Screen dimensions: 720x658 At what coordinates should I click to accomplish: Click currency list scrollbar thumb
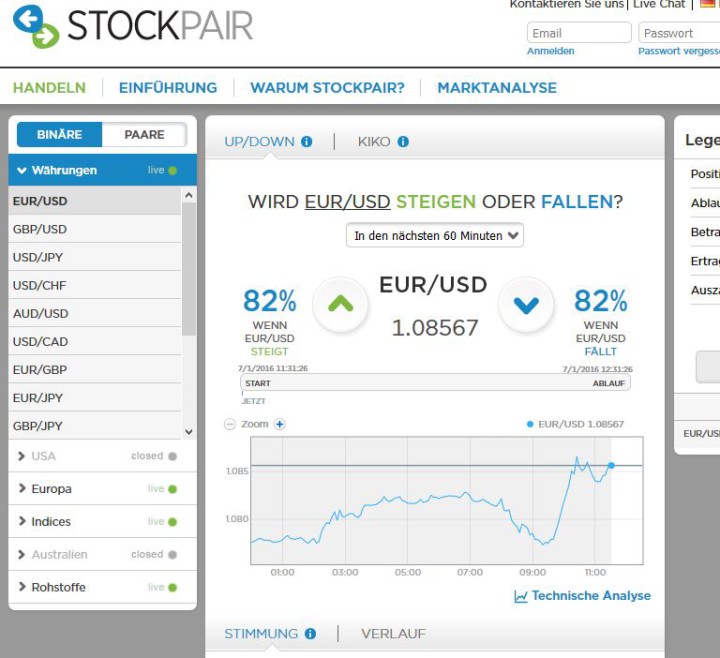coord(189,269)
